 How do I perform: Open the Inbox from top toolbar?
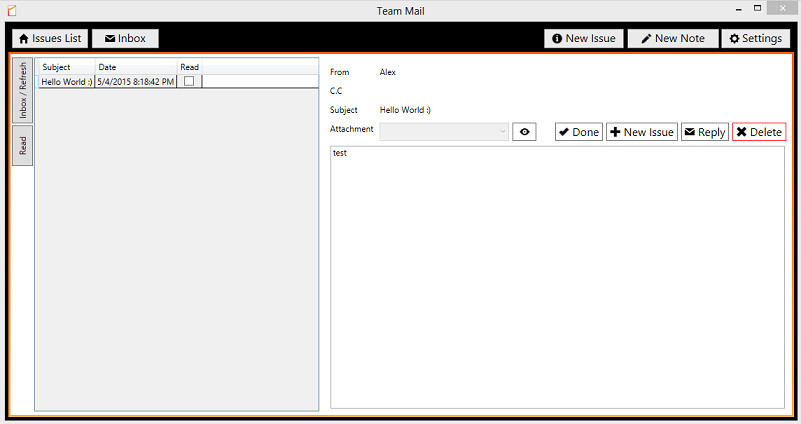[125, 38]
